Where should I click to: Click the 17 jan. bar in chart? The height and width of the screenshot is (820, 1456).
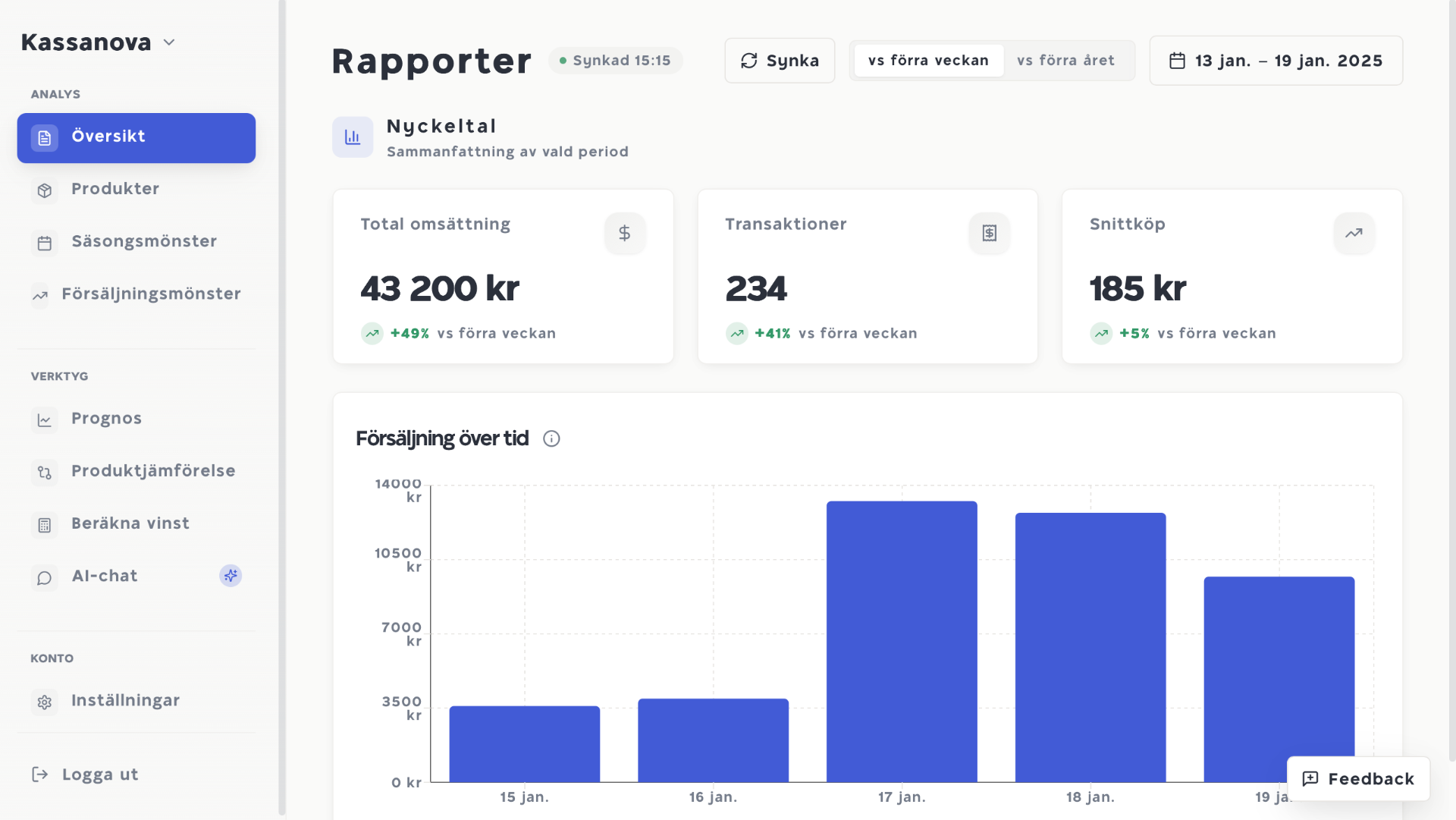click(902, 641)
